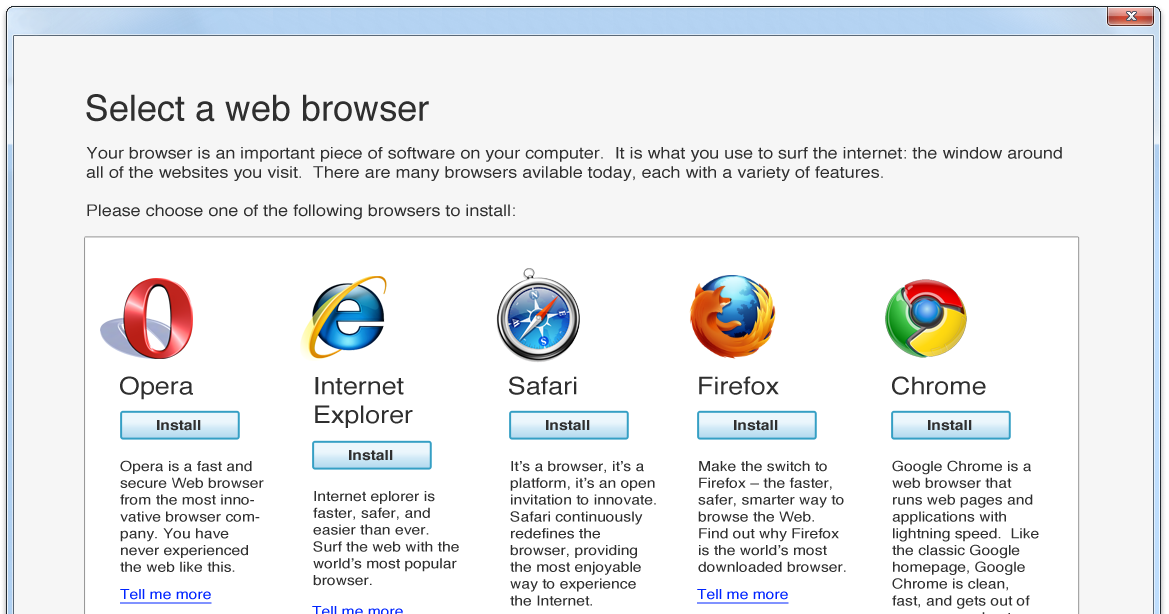This screenshot has height=614, width=1169.
Task: Install the Firefox browser
Action: point(757,425)
